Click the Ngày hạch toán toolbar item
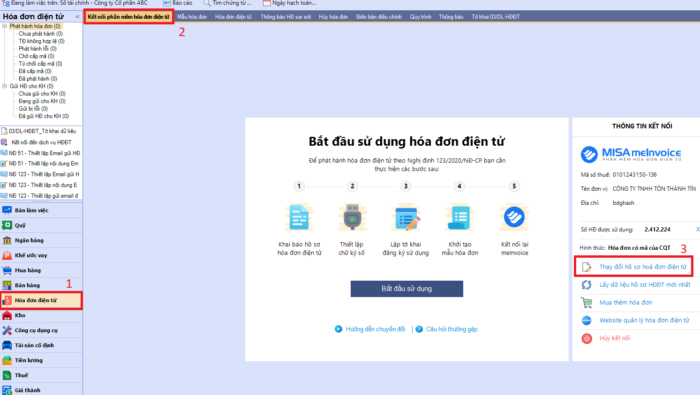 289,3
